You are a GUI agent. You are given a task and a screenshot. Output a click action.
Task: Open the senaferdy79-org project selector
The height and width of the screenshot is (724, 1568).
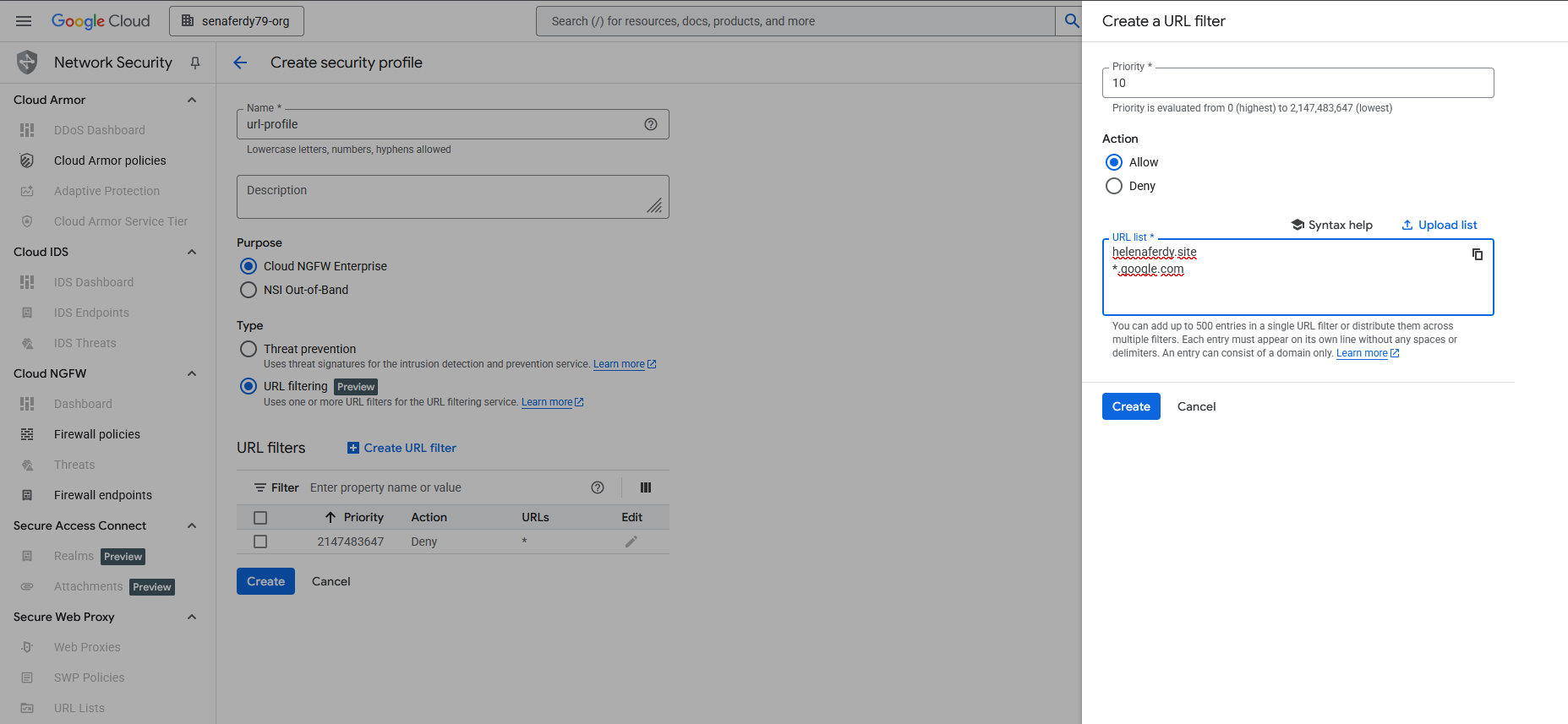coord(237,21)
